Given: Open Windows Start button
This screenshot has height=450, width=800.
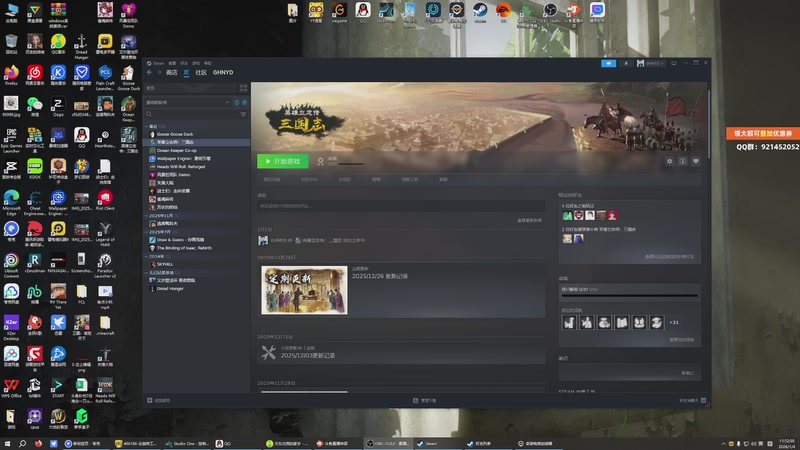Looking at the screenshot, I should (7, 444).
